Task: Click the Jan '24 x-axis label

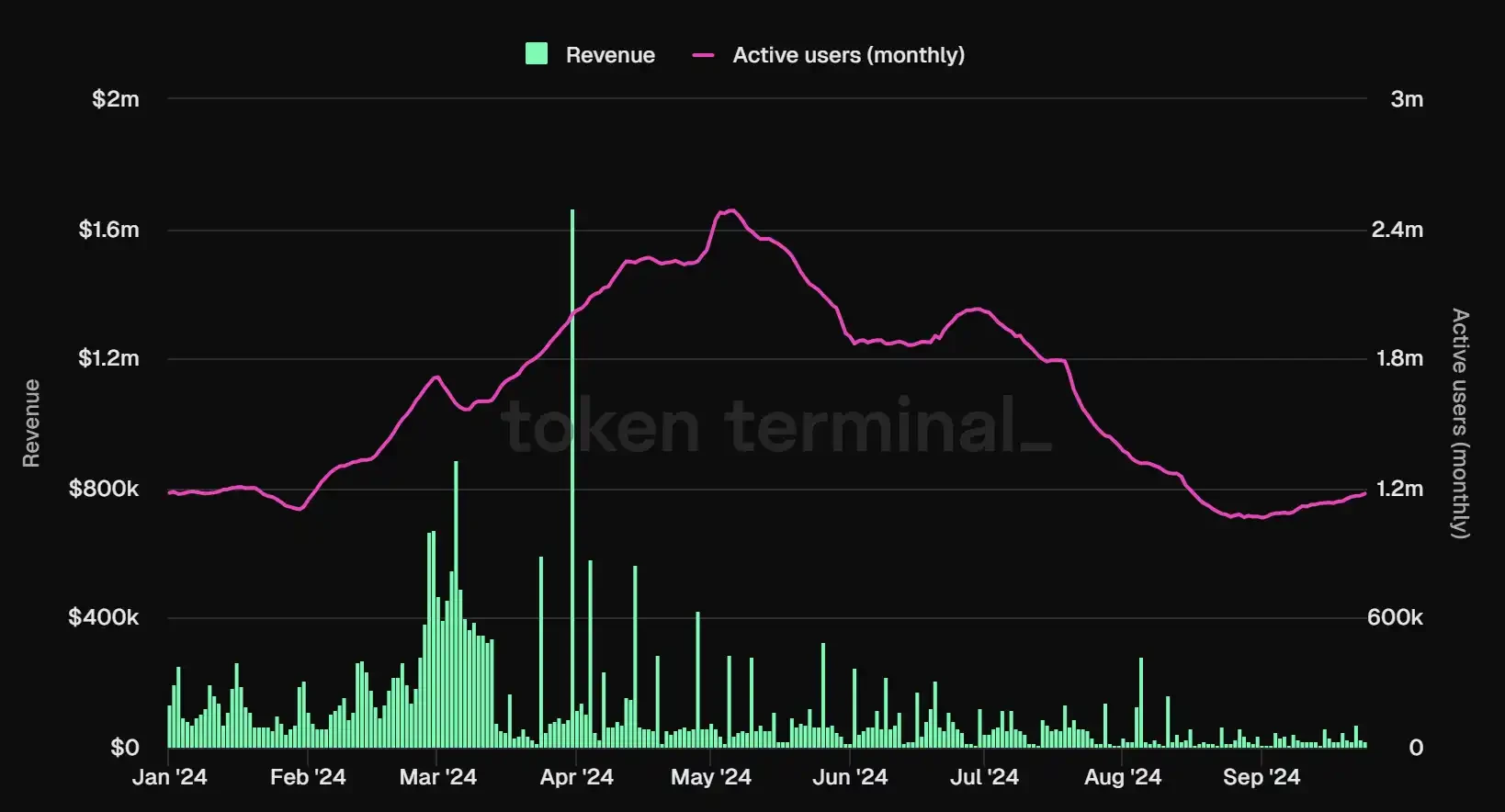Action: (170, 777)
